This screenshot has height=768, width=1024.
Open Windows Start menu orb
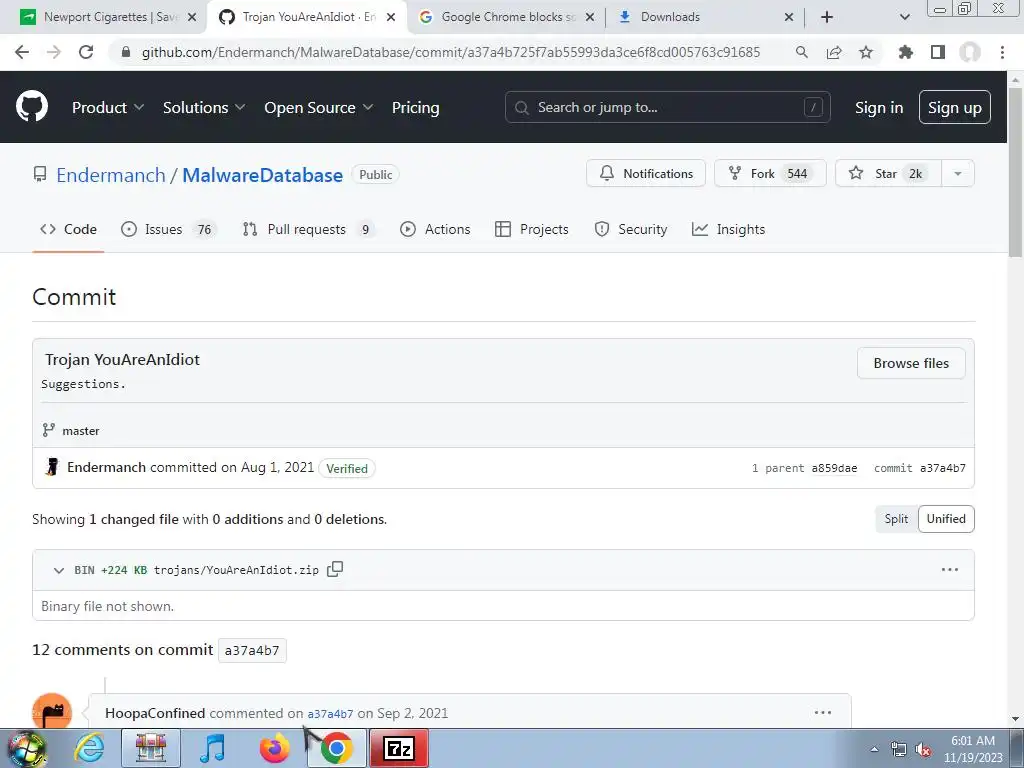click(27, 749)
